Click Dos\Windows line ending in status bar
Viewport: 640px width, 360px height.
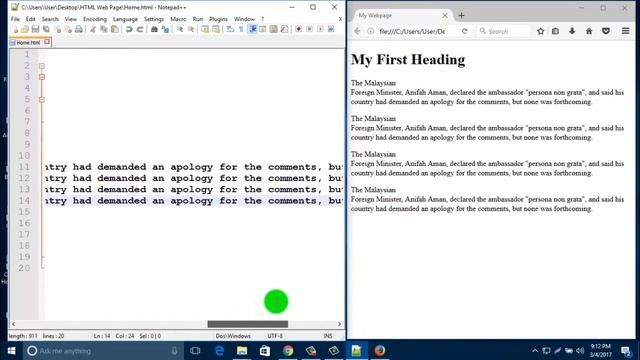[233, 336]
